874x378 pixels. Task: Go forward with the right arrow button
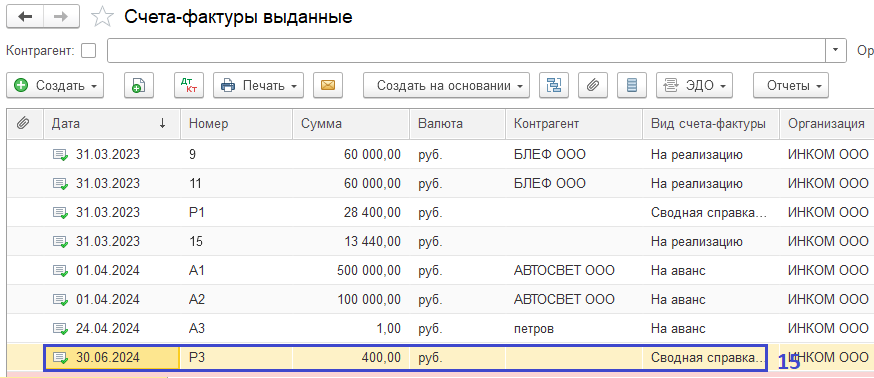click(61, 17)
